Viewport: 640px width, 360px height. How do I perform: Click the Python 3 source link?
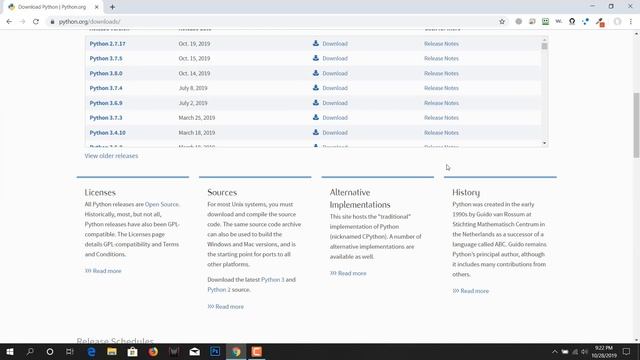point(273,280)
